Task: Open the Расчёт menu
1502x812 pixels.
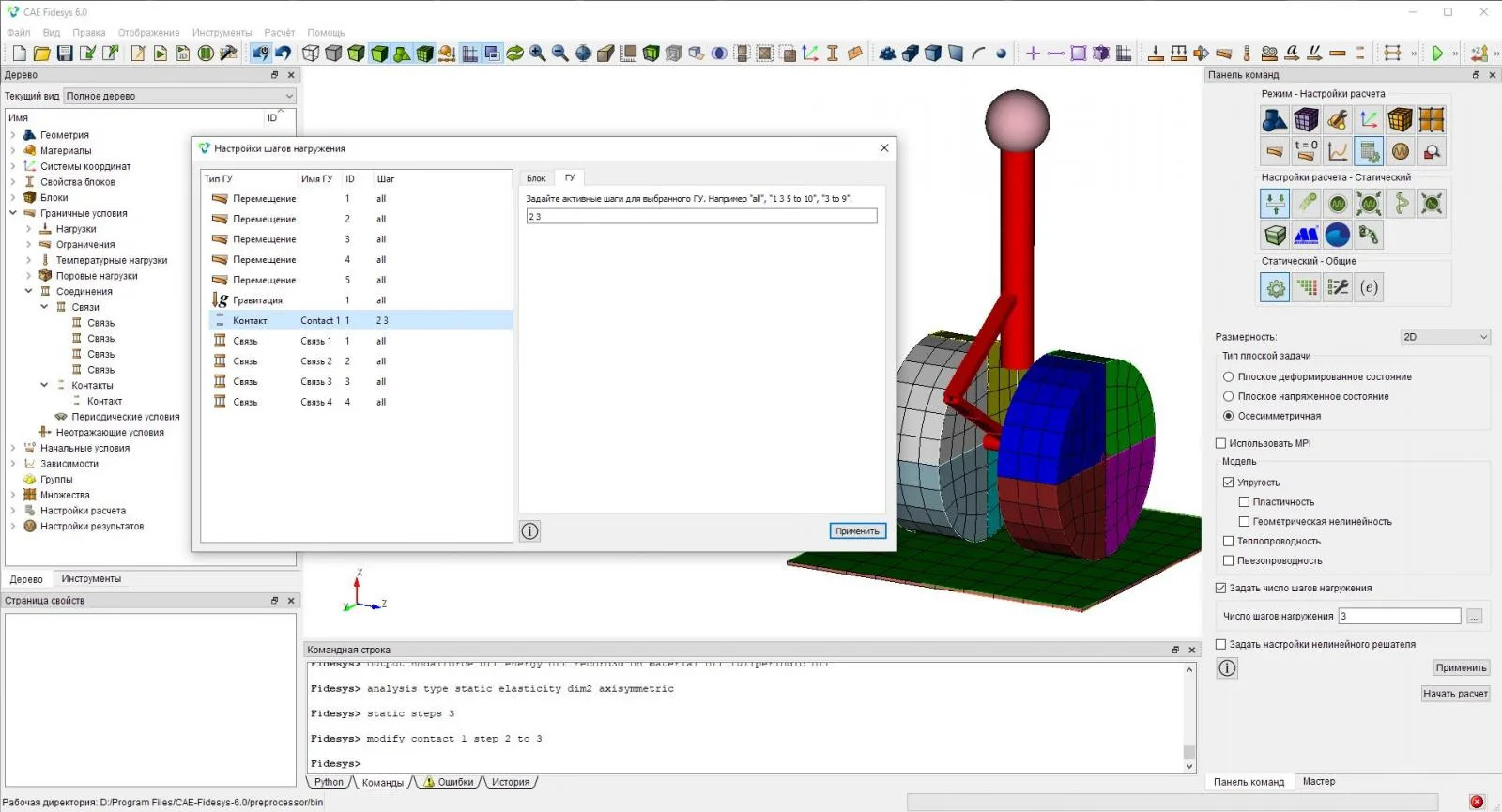Action: click(x=280, y=33)
